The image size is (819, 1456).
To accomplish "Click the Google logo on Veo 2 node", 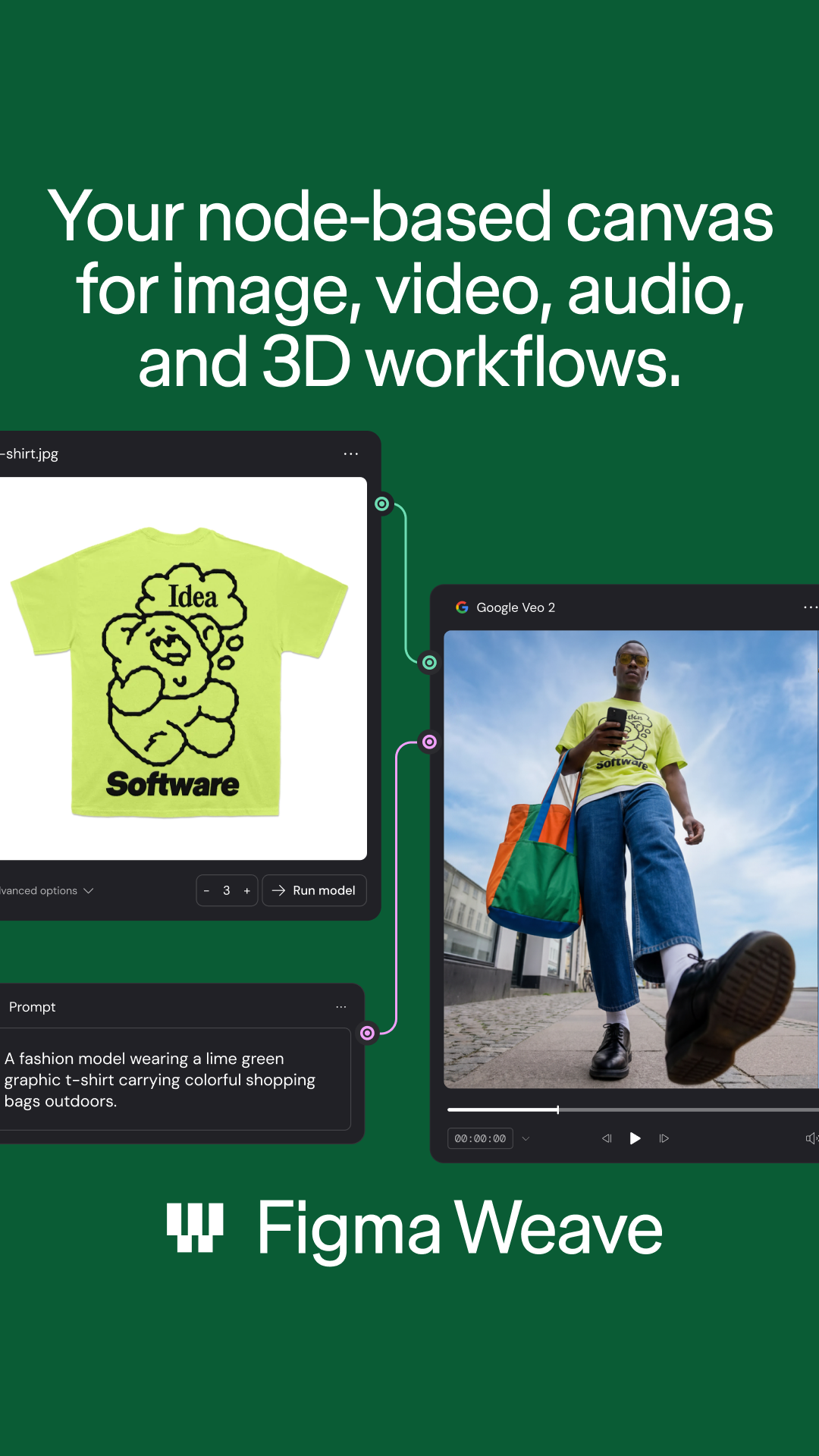I will pyautogui.click(x=462, y=607).
